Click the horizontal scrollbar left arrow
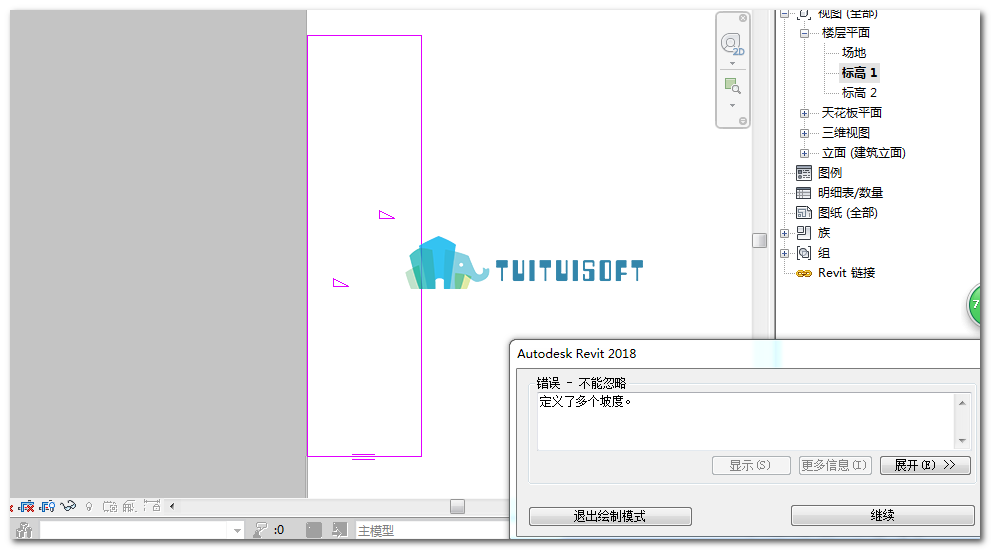The height and width of the screenshot is (550, 991). tap(172, 506)
